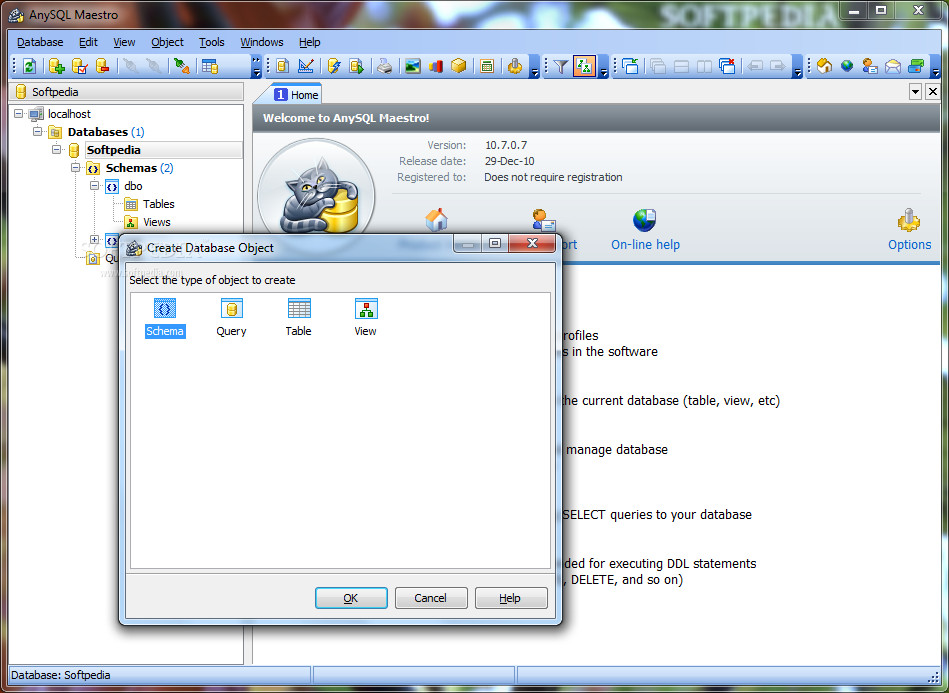
Task: Select the Softpedia database tree item
Action: pyautogui.click(x=114, y=149)
